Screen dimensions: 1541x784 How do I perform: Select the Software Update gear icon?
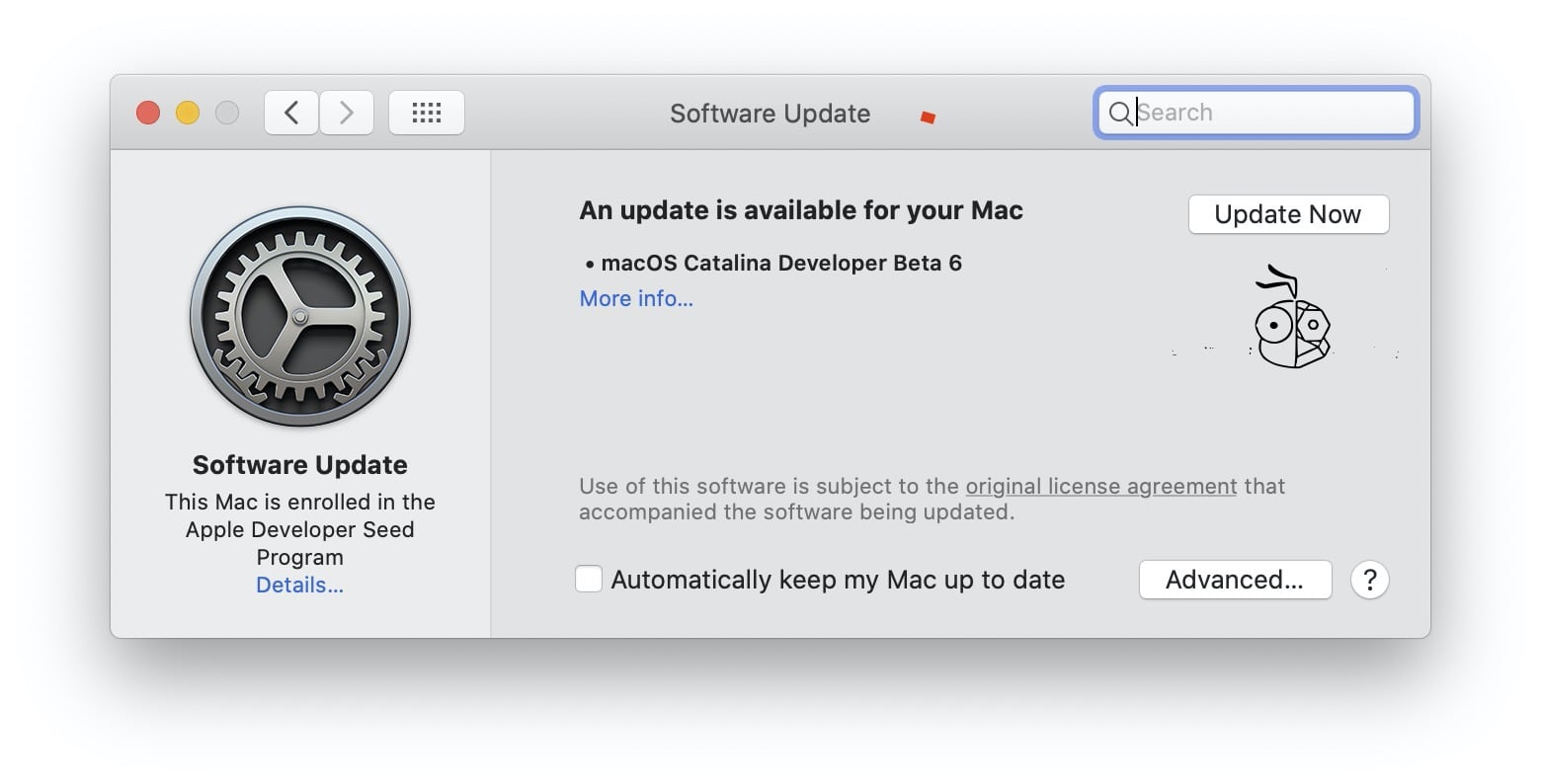coord(299,318)
